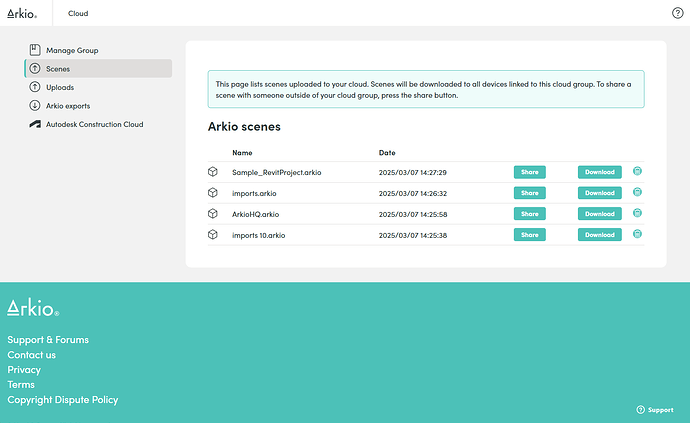
Task: Click date 2025/03/07 14:25:38
Action: pyautogui.click(x=413, y=235)
